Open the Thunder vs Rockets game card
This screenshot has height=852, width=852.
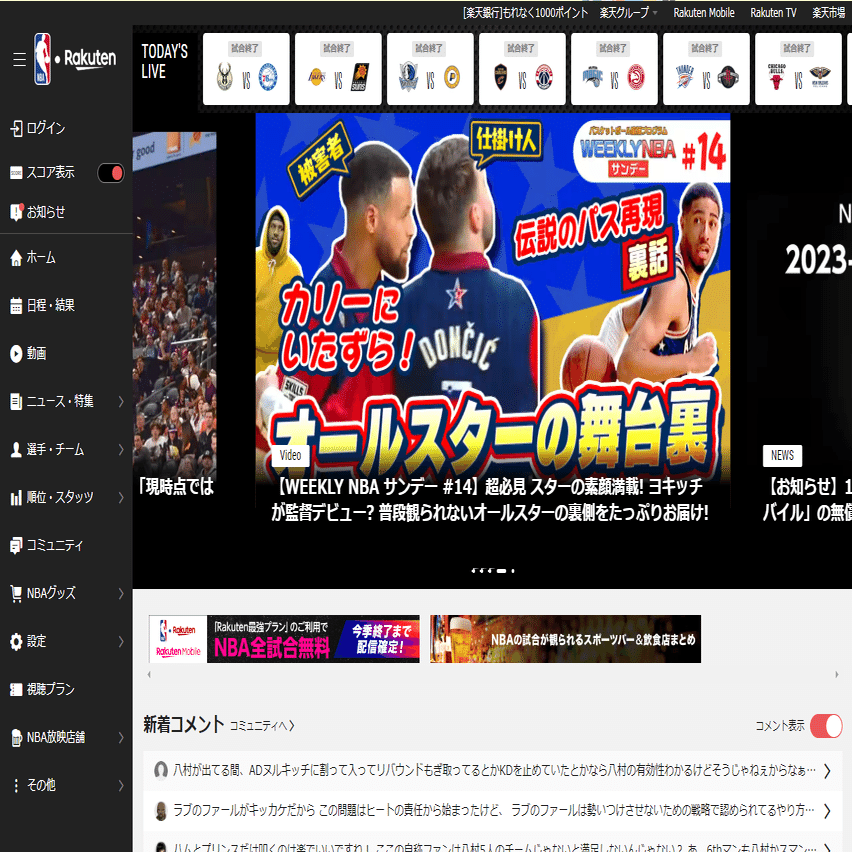[706, 69]
